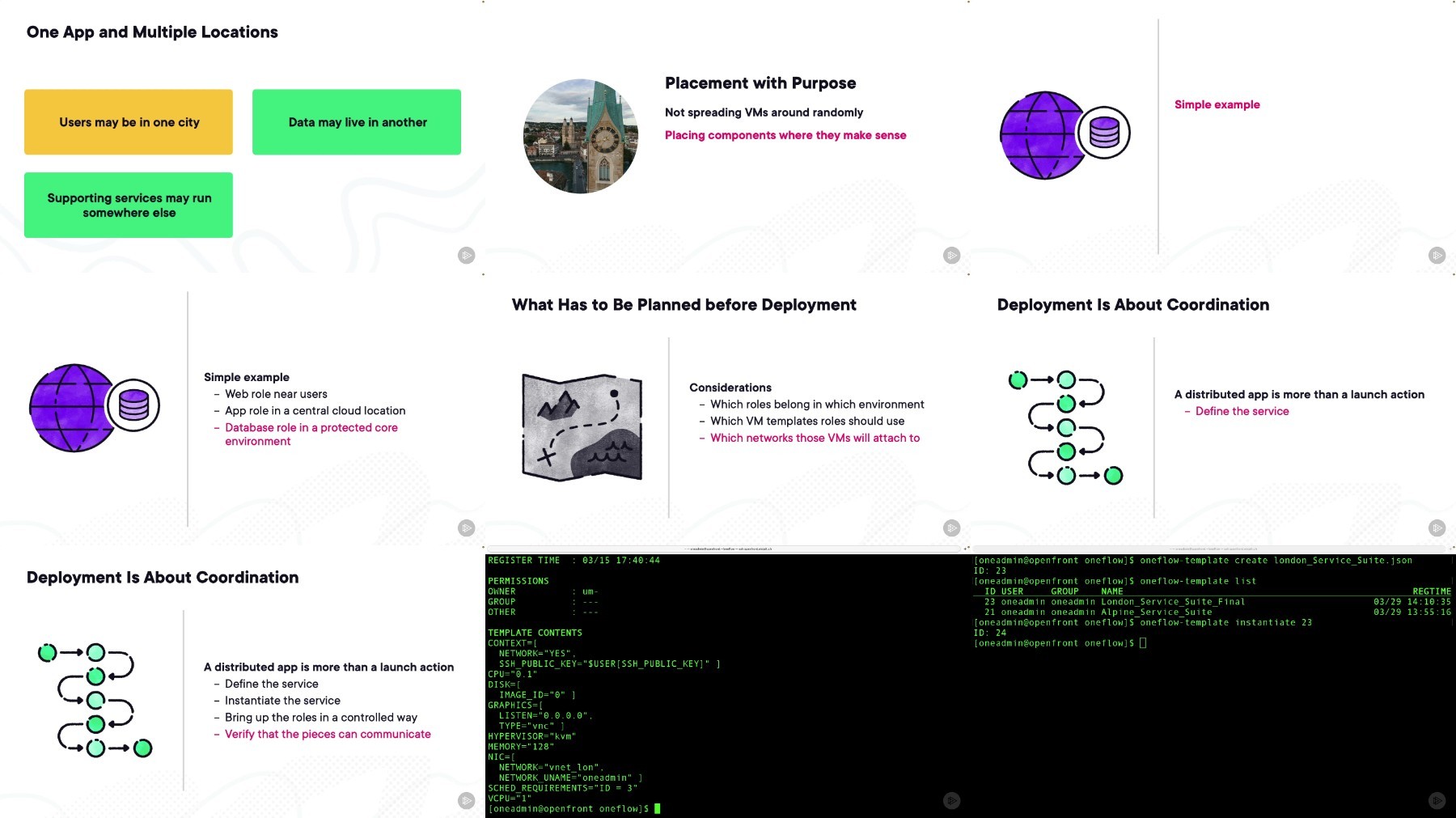
Task: Click the pink-only Simple example heading slide
Action: coord(1217,104)
